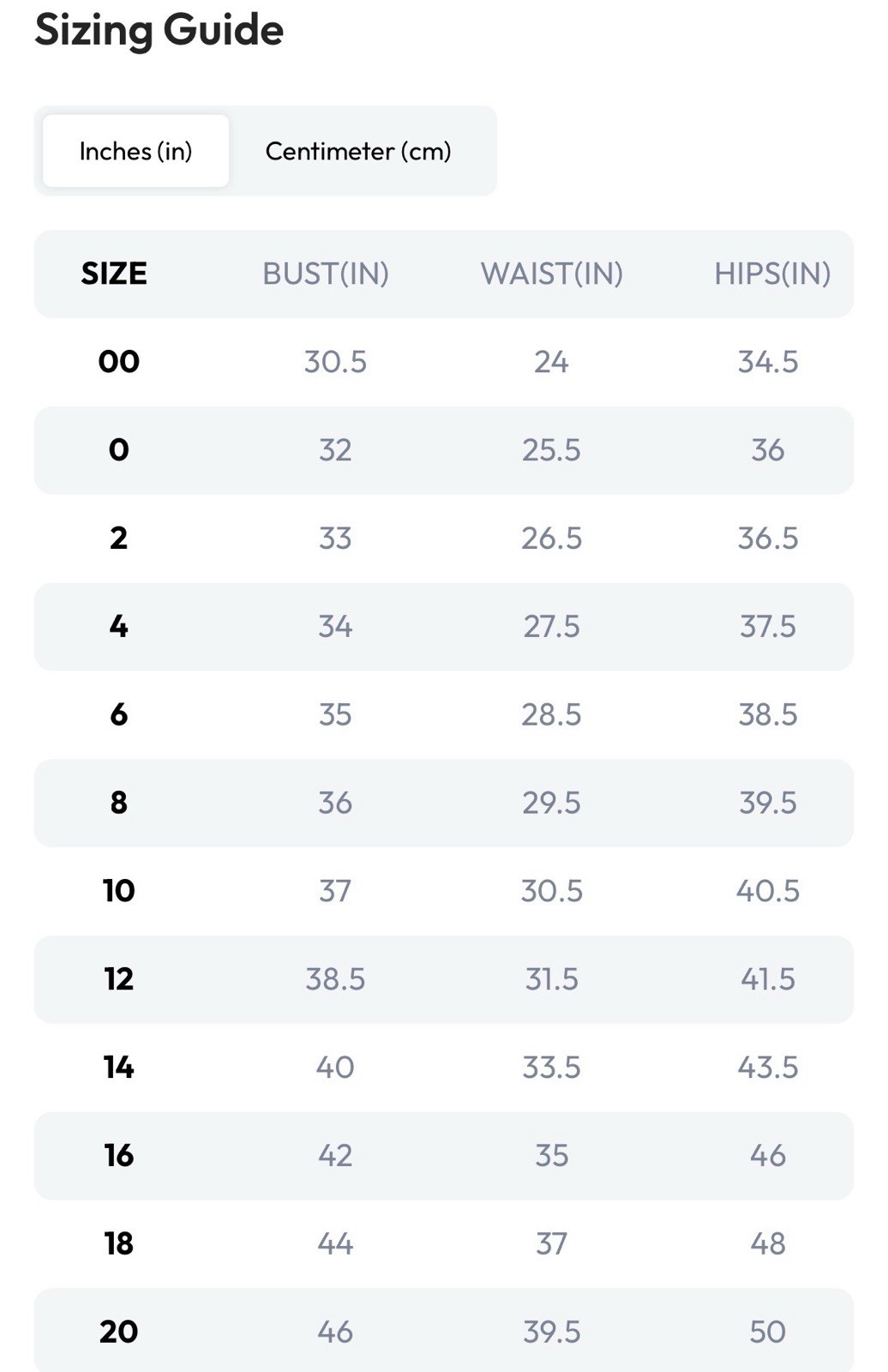Switch to Centimeter (cm) measurements
Image resolution: width=888 pixels, height=1372 pixels.
click(x=358, y=151)
